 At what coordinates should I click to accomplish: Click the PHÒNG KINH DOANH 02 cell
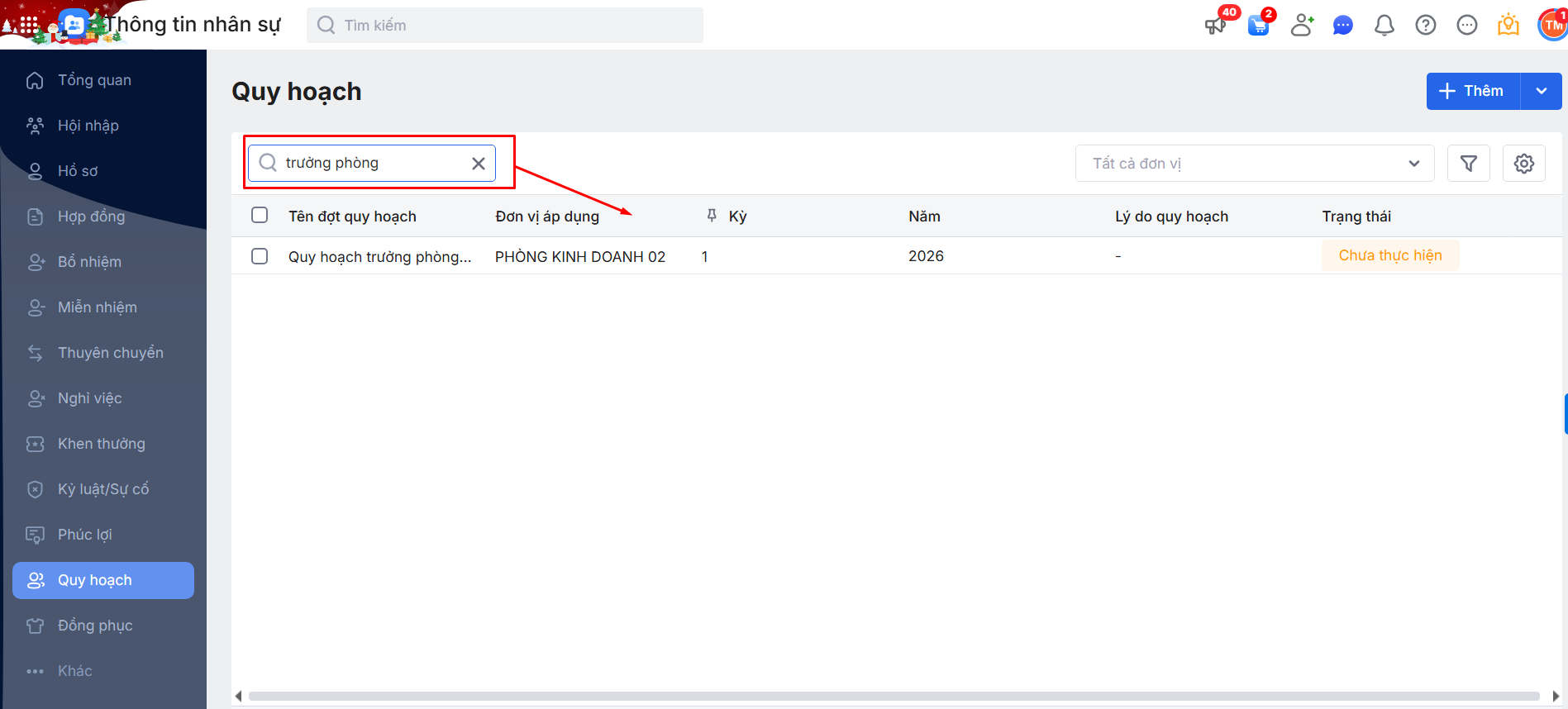tap(580, 257)
